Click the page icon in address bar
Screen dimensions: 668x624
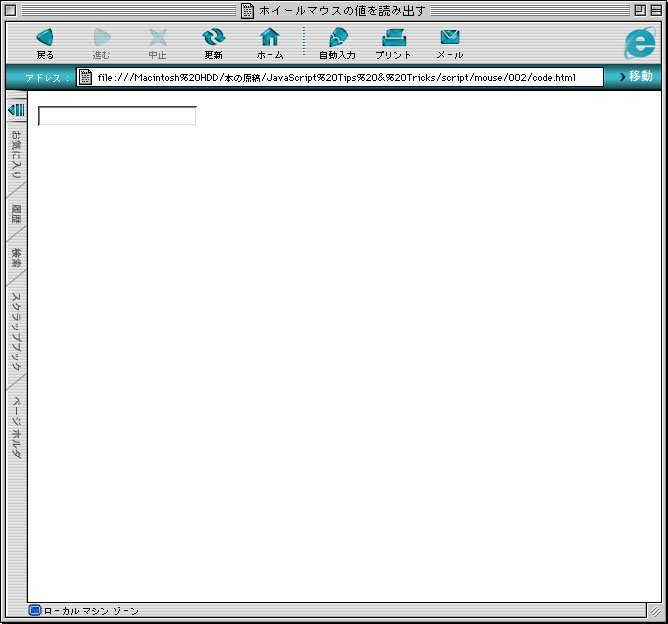click(85, 77)
